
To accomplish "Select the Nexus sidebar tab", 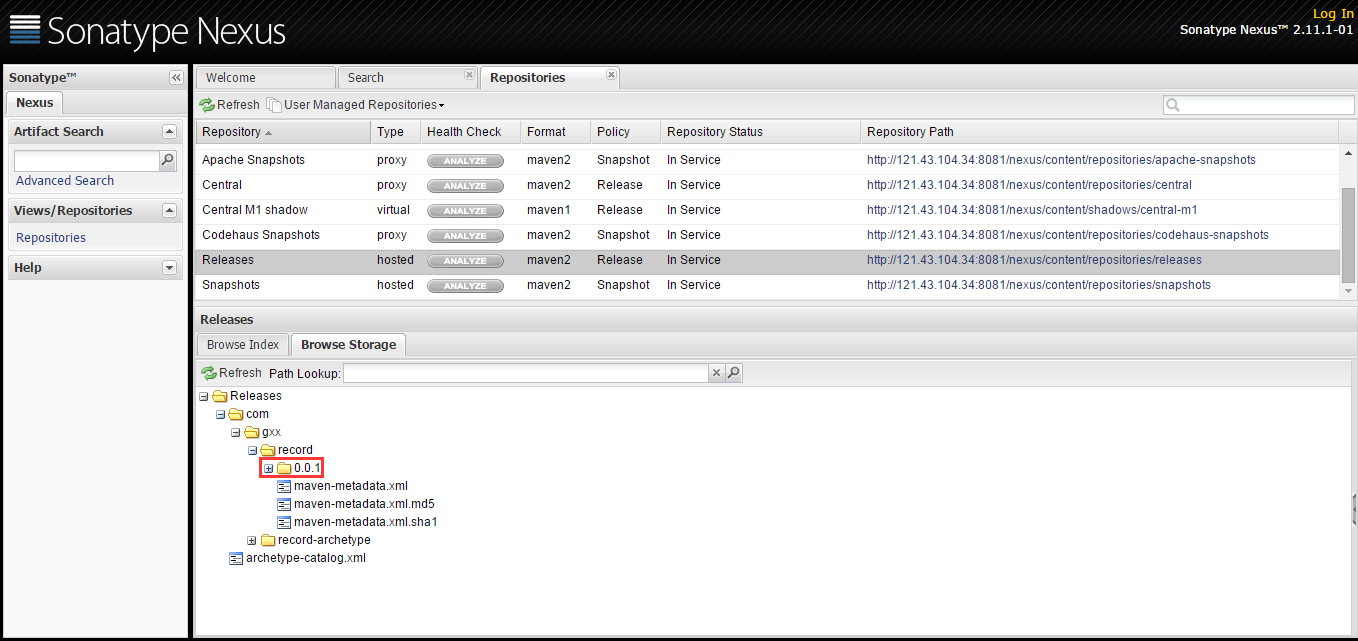I will [x=35, y=103].
